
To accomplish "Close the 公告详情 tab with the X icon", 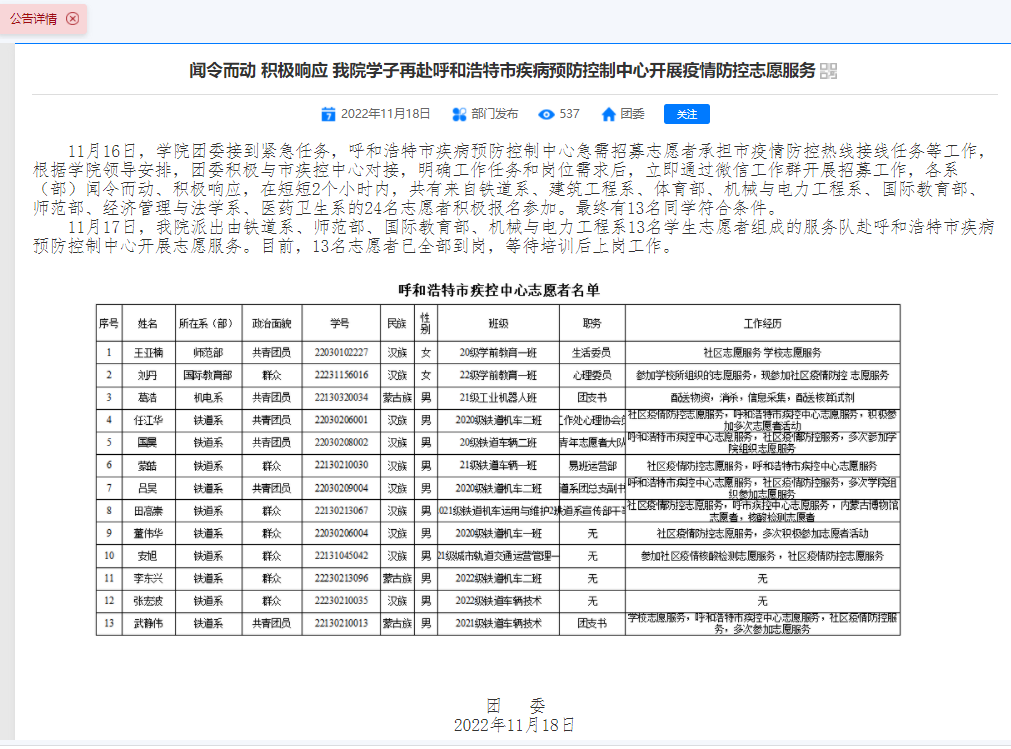I will pyautogui.click(x=73, y=19).
